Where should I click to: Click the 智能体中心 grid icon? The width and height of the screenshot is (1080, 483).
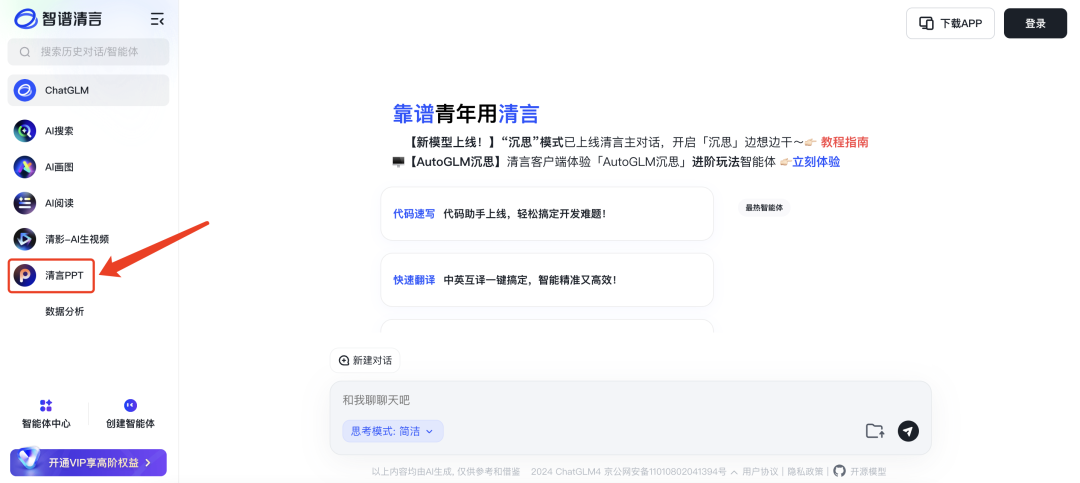coord(46,405)
